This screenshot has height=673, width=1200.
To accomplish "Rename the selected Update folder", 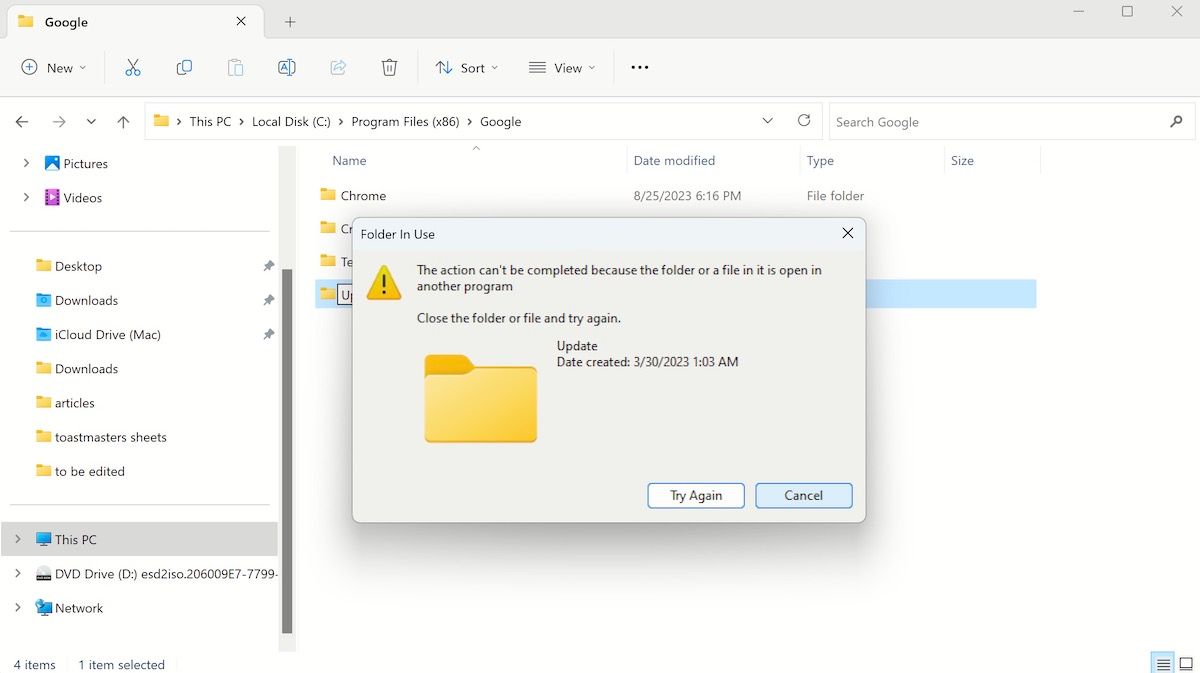I will pos(286,67).
